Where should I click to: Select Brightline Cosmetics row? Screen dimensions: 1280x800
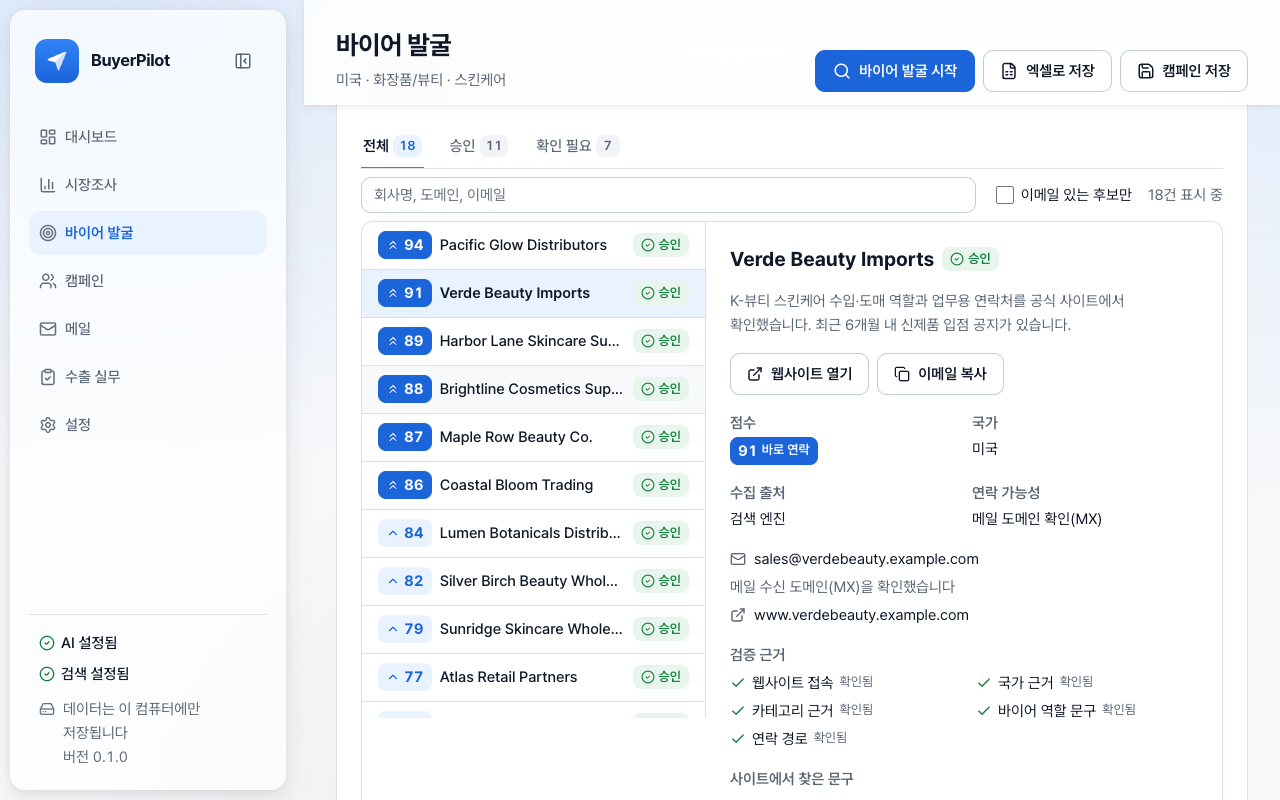click(534, 389)
